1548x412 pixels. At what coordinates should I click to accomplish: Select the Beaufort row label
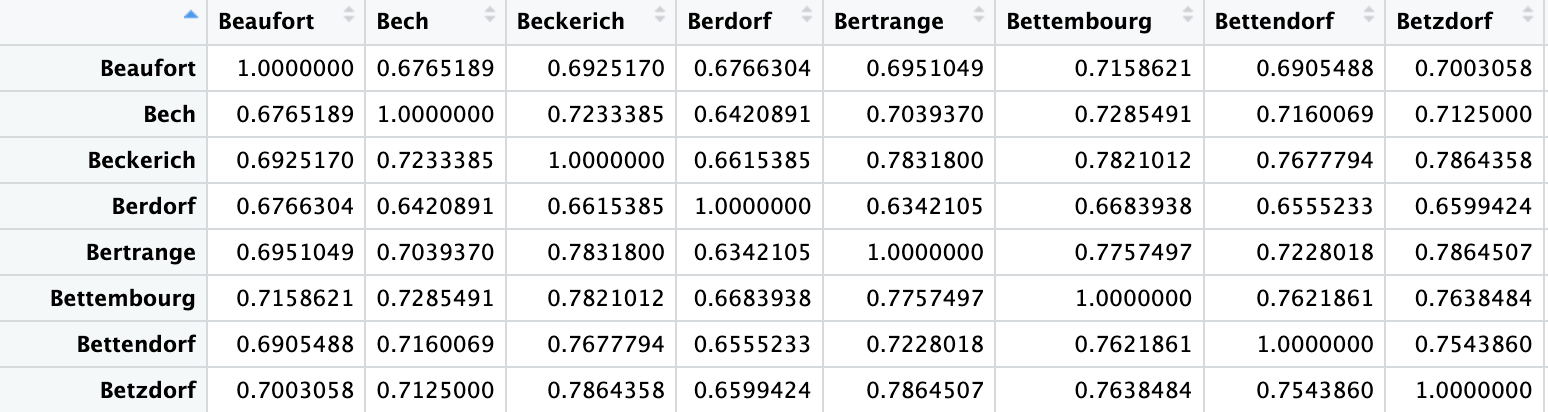click(x=148, y=68)
